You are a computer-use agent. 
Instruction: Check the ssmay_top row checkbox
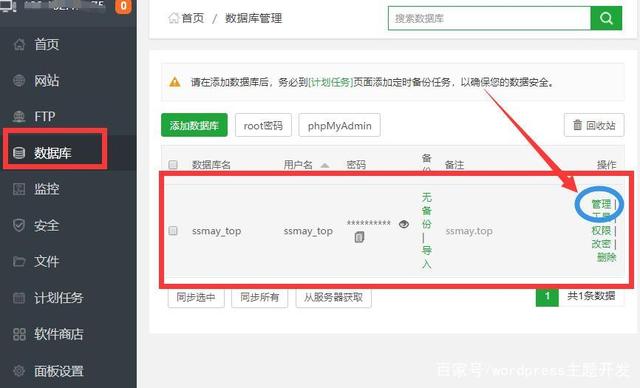173,231
